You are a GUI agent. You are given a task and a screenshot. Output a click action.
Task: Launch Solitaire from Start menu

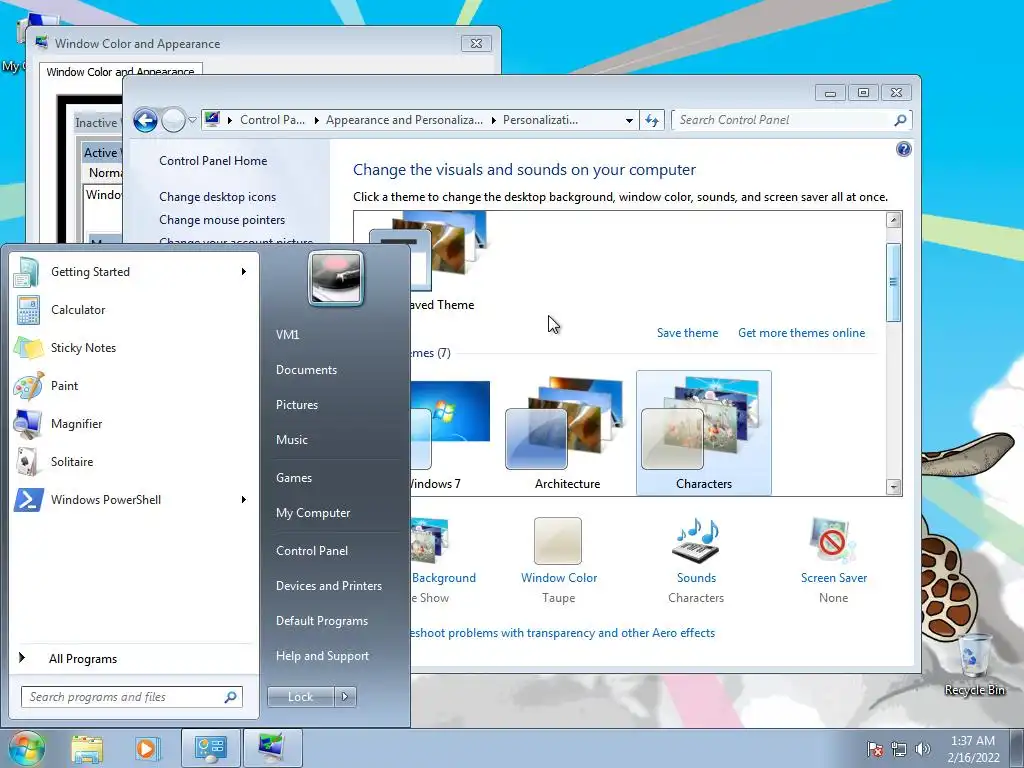pos(134,461)
